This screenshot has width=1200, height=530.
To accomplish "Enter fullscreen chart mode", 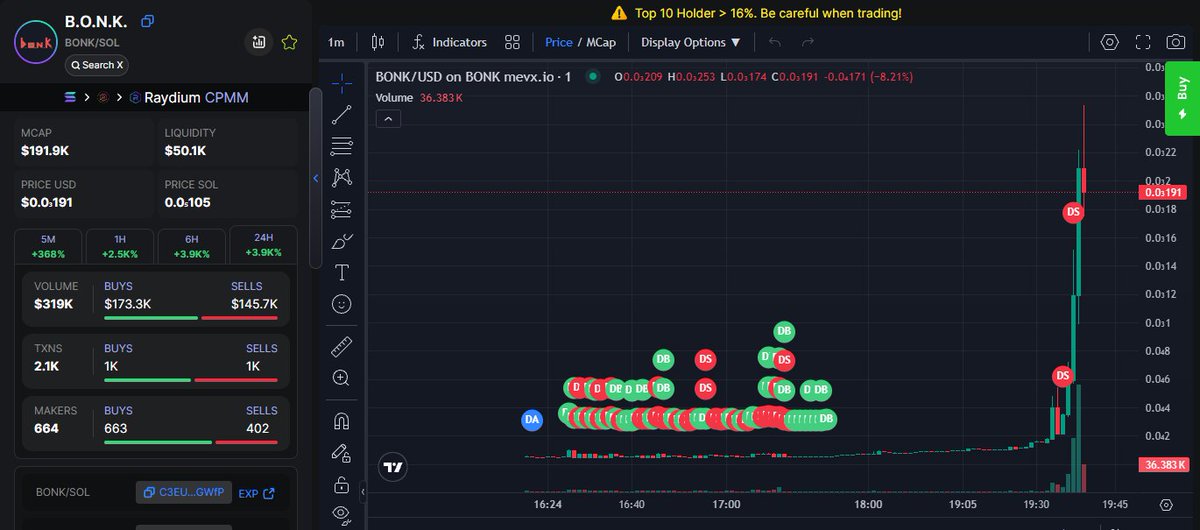I will pyautogui.click(x=1143, y=42).
